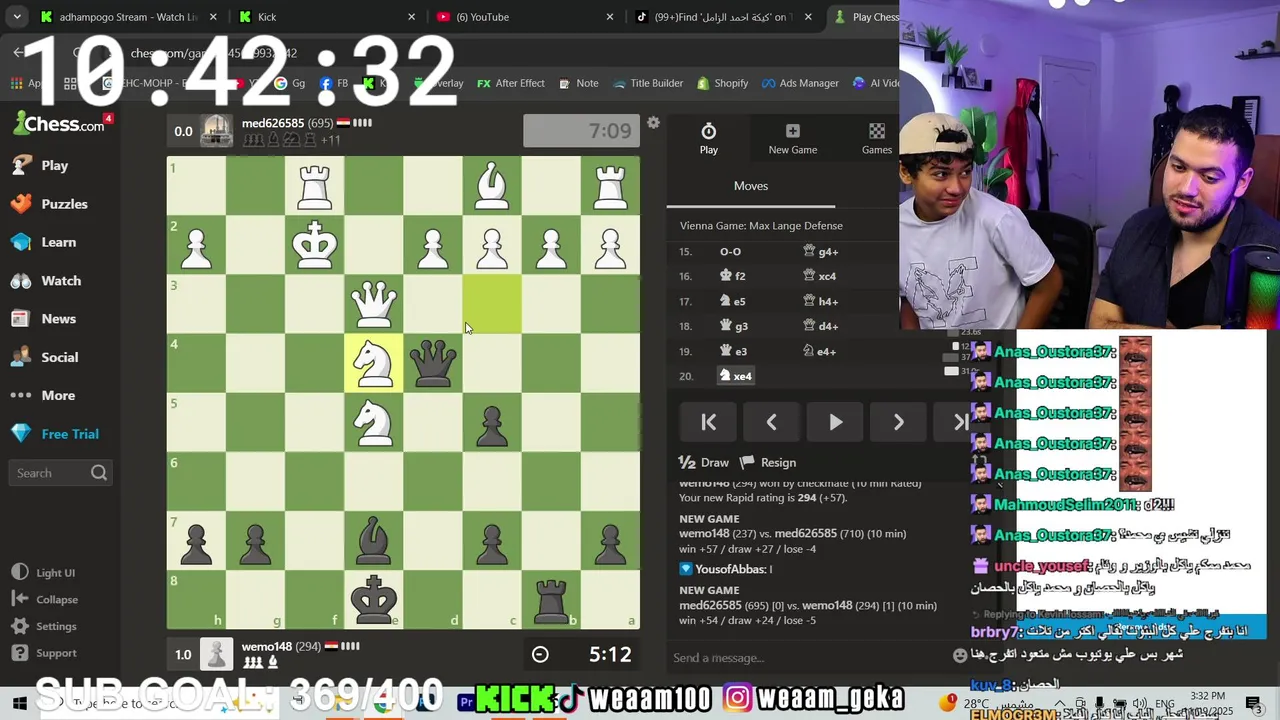Open the FB bookmark
This screenshot has height=720, width=1280.
tap(334, 83)
